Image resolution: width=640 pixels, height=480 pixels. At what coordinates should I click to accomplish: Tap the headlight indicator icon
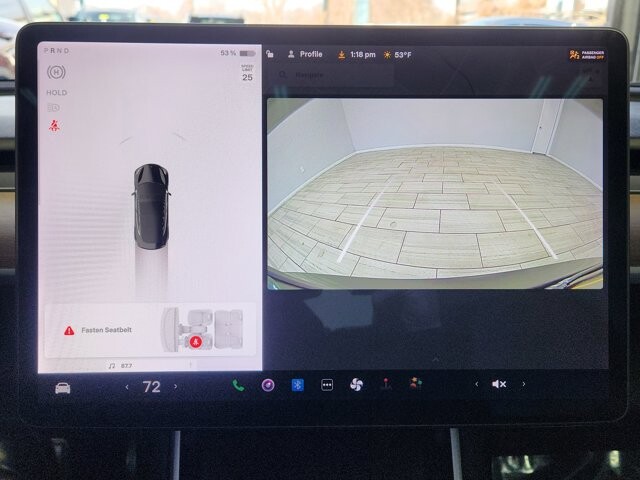(x=54, y=108)
